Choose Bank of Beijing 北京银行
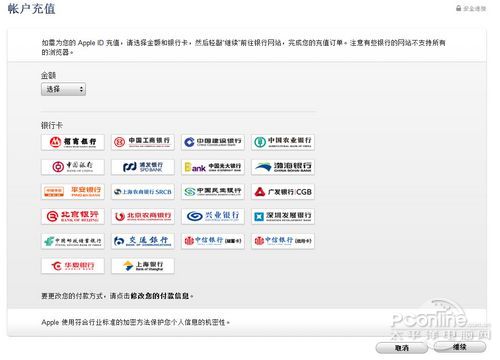This screenshot has height=360, width=500. tap(73, 216)
